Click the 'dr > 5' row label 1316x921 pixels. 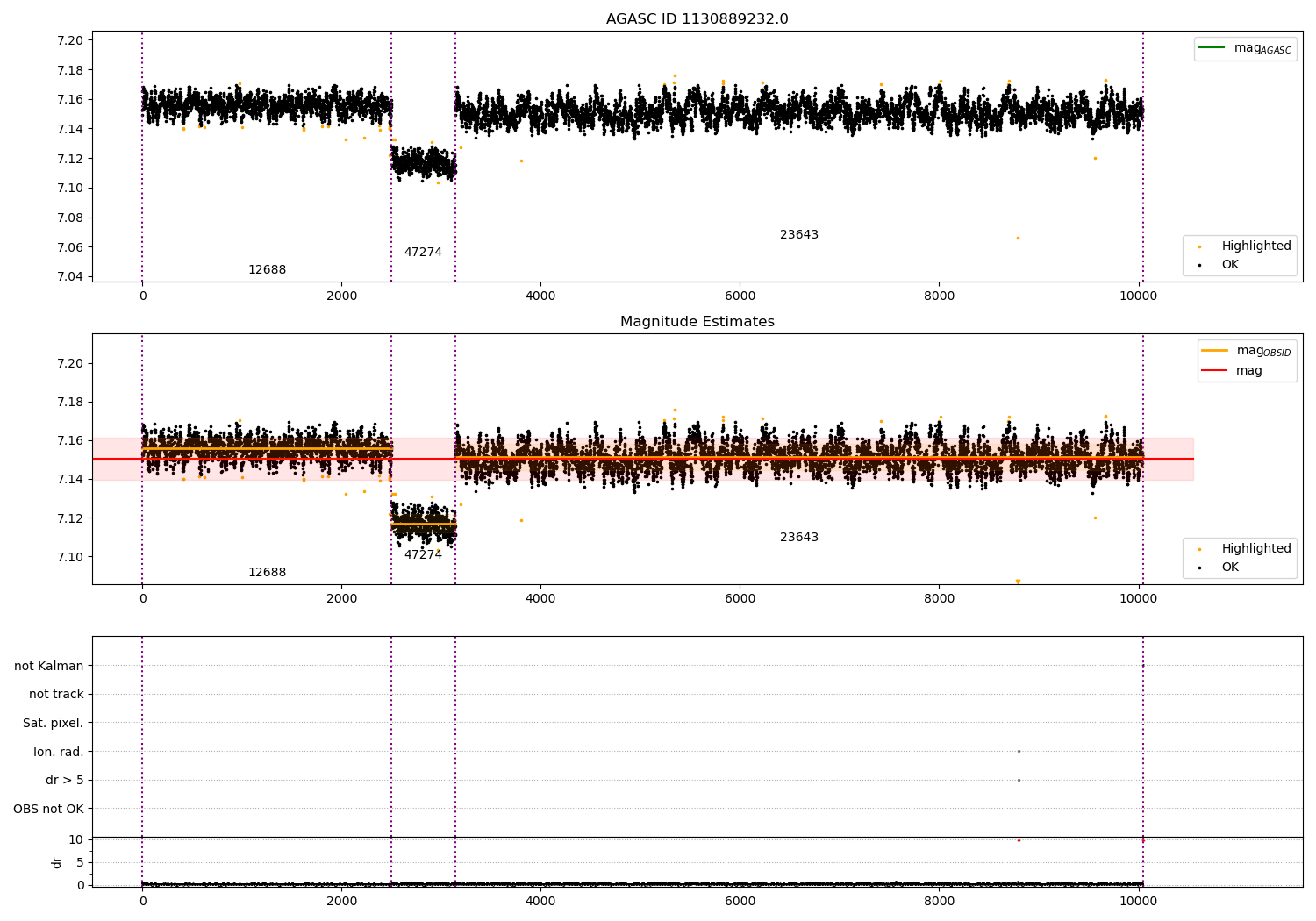tap(64, 780)
